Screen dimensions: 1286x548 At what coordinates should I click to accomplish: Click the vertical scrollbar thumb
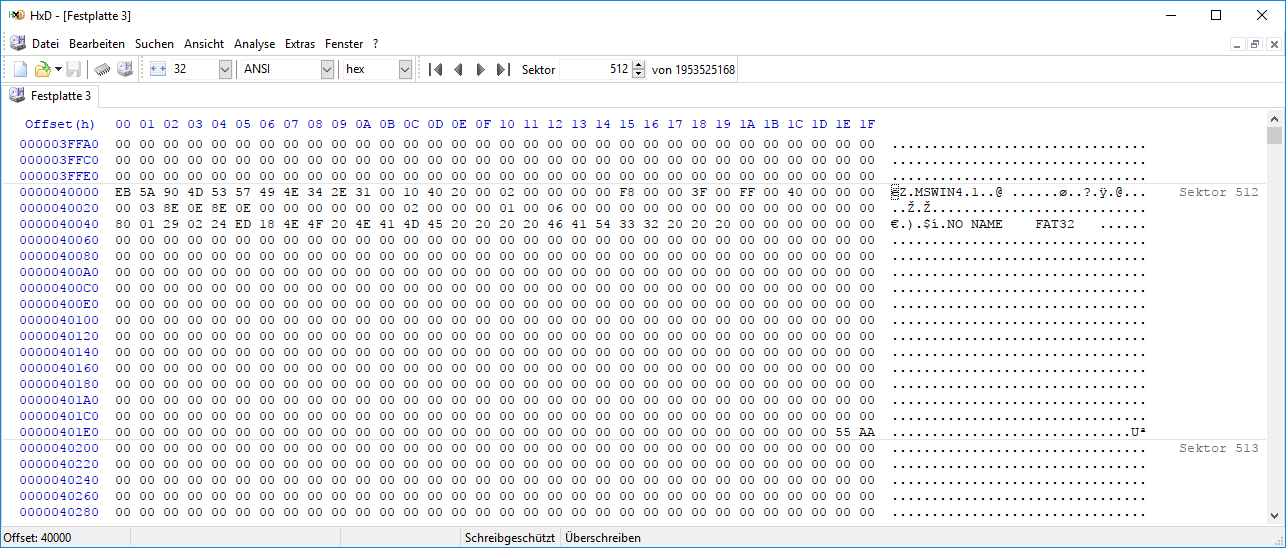point(1274,136)
